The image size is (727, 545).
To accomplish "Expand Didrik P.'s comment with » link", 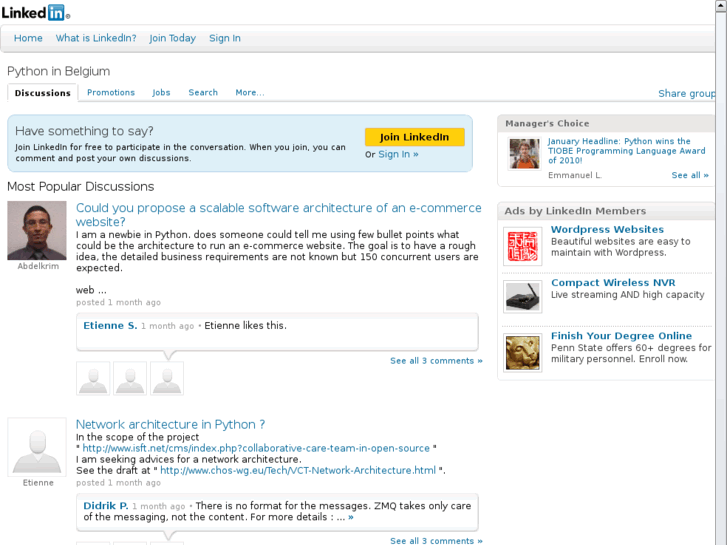I will click(x=351, y=517).
